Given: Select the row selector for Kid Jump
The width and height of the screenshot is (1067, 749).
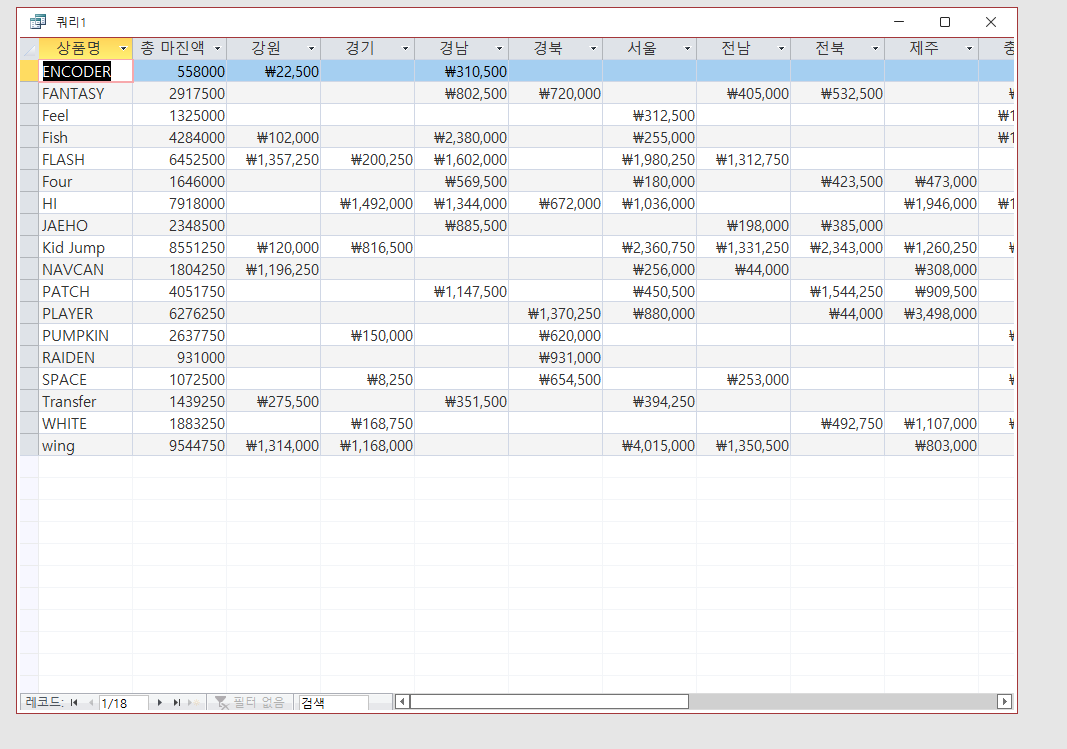Looking at the screenshot, I should point(28,247).
